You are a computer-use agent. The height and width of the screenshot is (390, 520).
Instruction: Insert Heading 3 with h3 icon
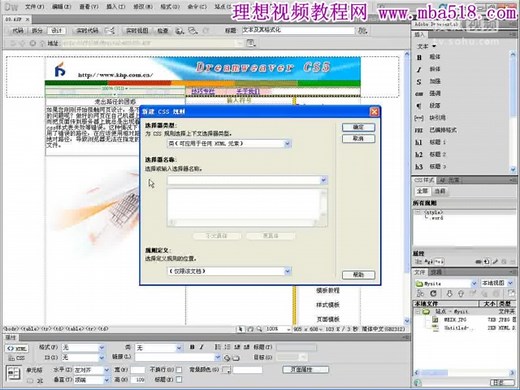coord(419,167)
